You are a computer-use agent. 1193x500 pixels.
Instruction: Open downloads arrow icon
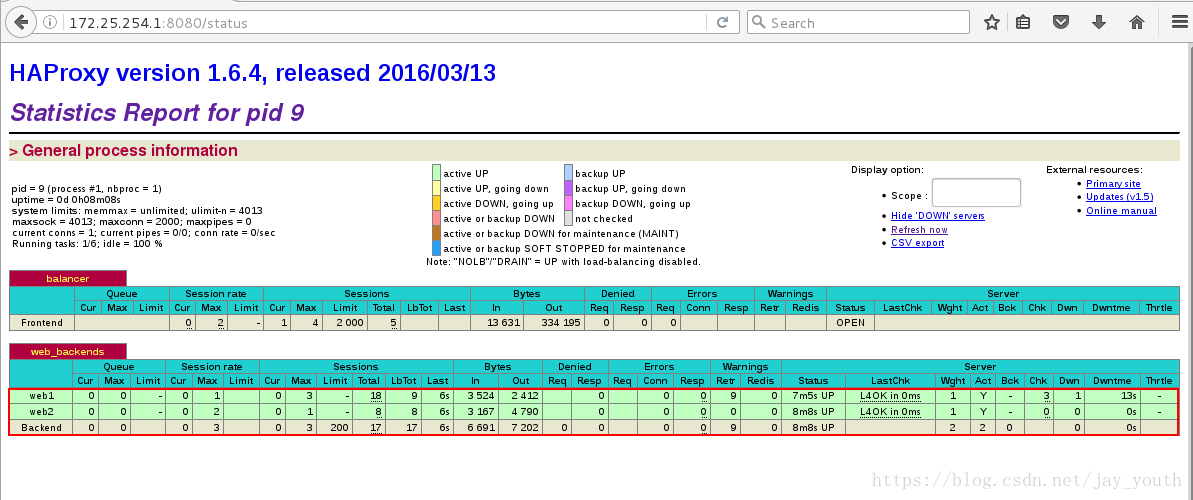pos(1099,23)
